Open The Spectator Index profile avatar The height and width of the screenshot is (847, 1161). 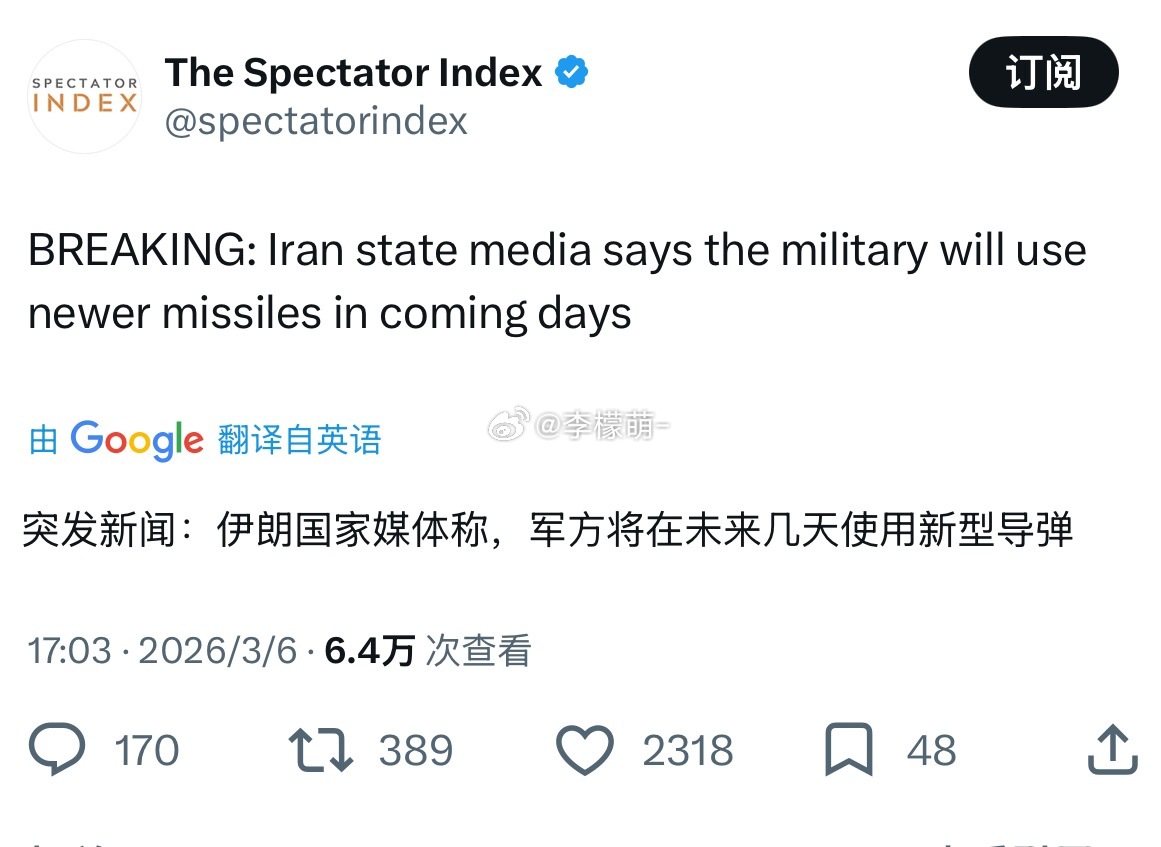(85, 97)
